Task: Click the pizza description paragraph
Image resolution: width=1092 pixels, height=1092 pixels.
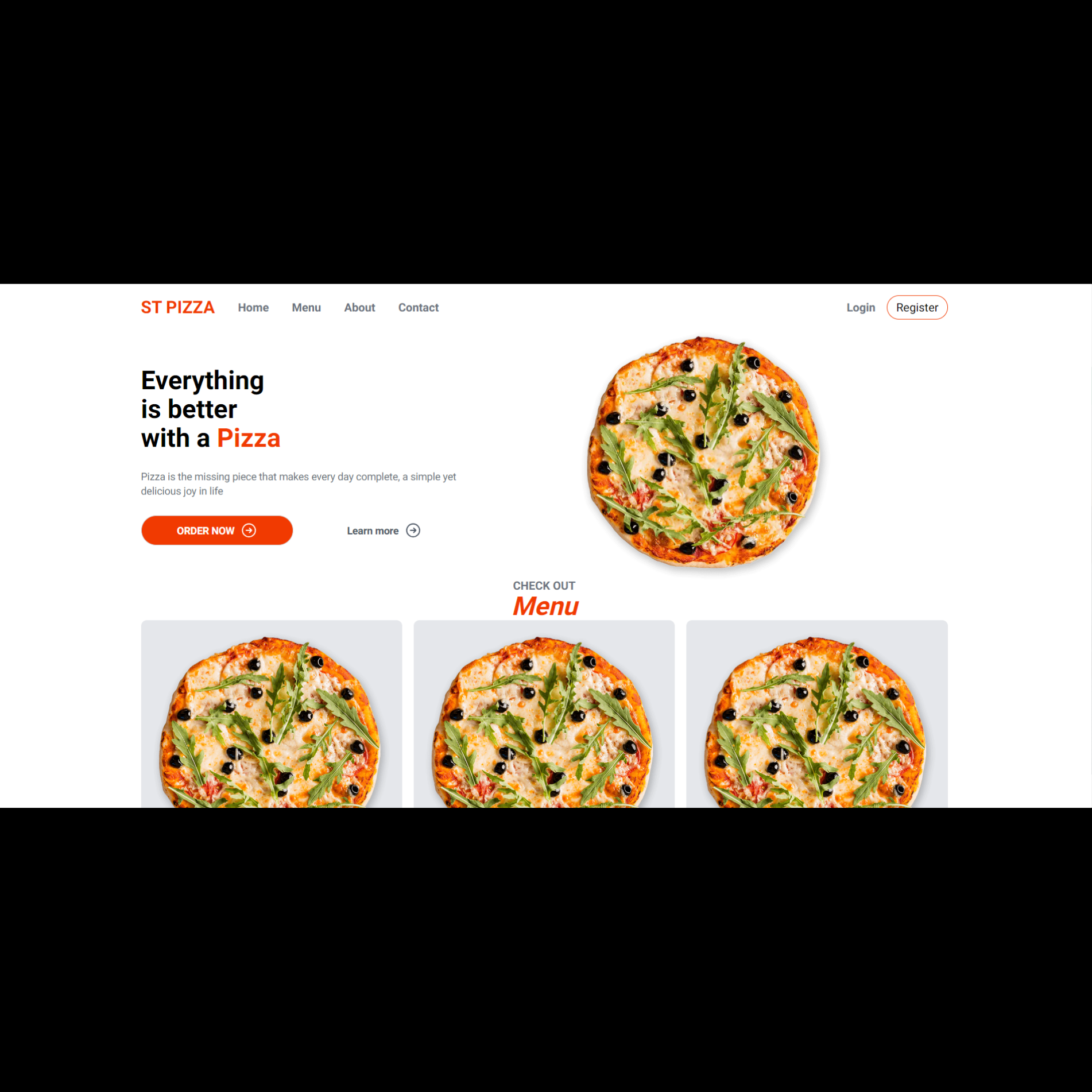Action: tap(299, 484)
